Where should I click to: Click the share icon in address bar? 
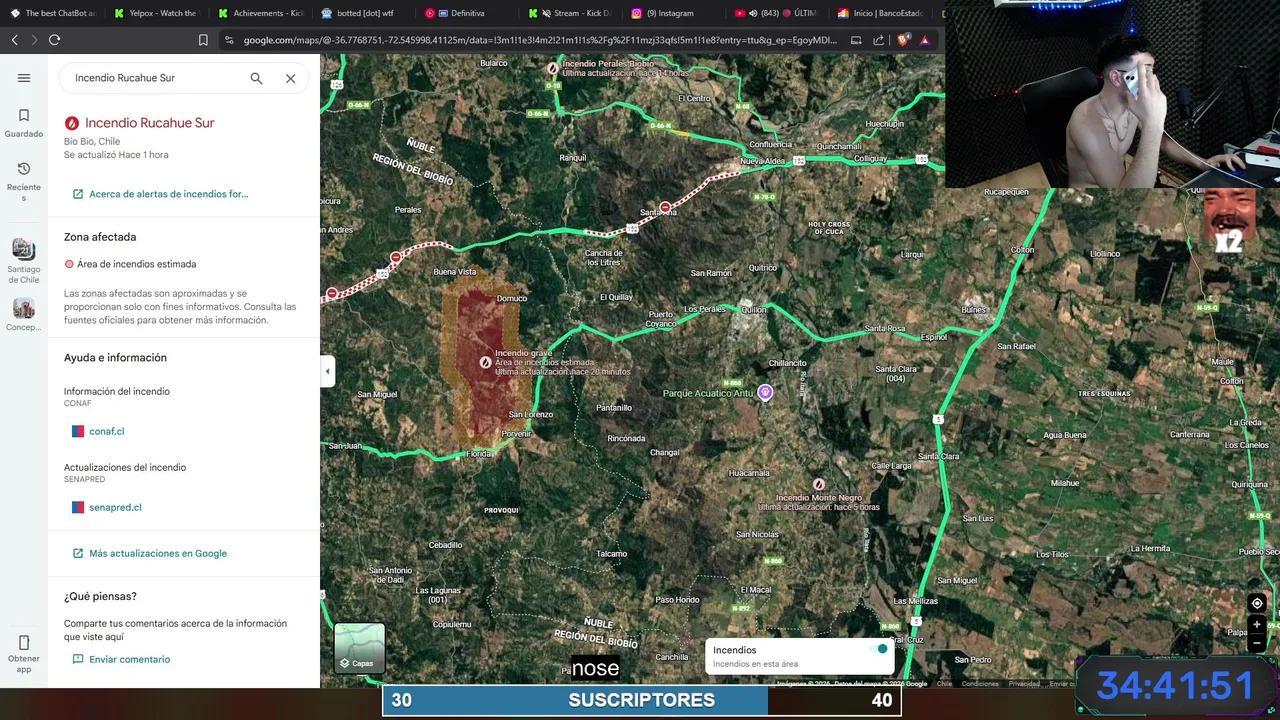[x=878, y=40]
